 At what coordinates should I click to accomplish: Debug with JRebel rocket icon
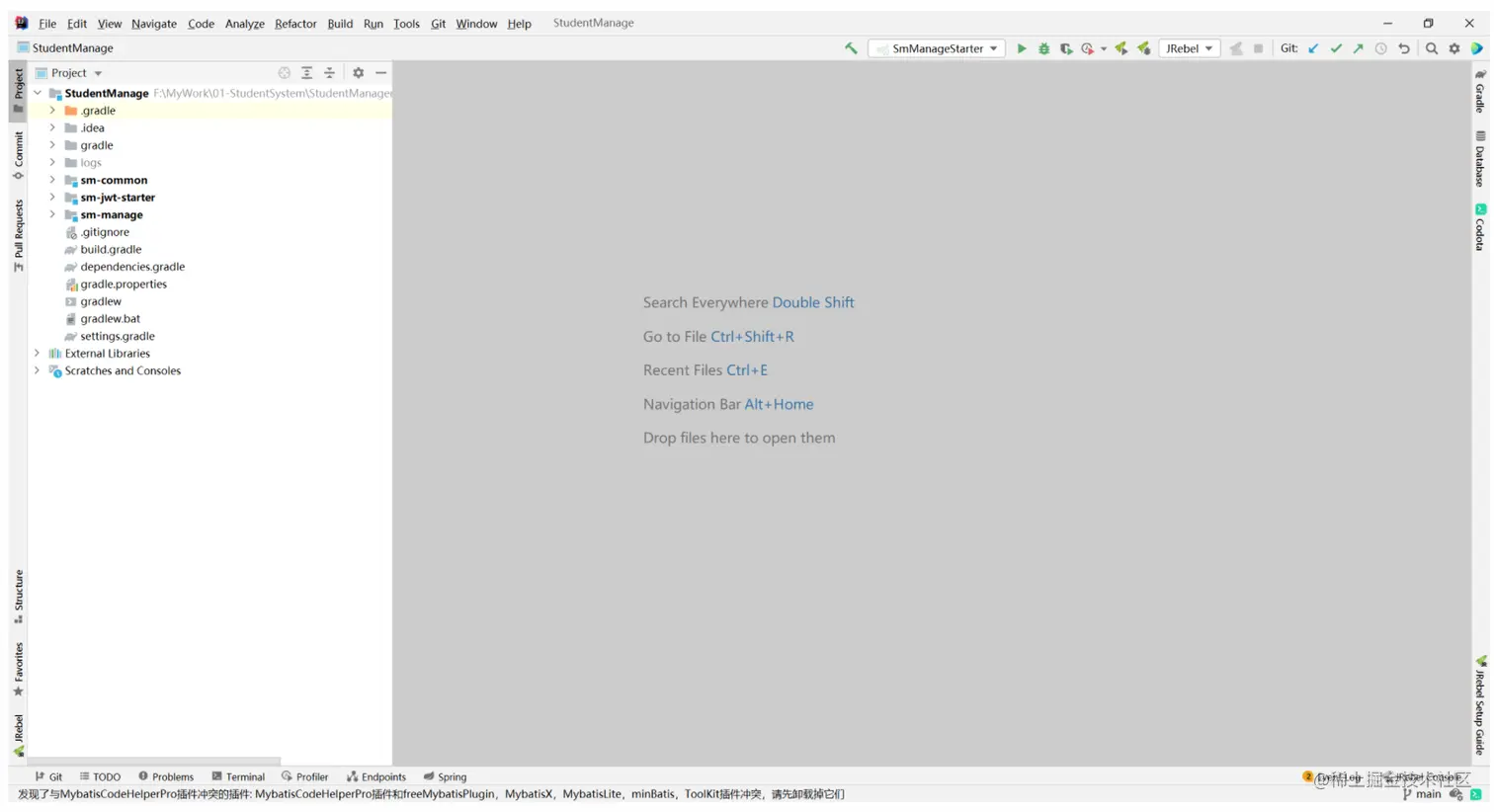(1144, 48)
